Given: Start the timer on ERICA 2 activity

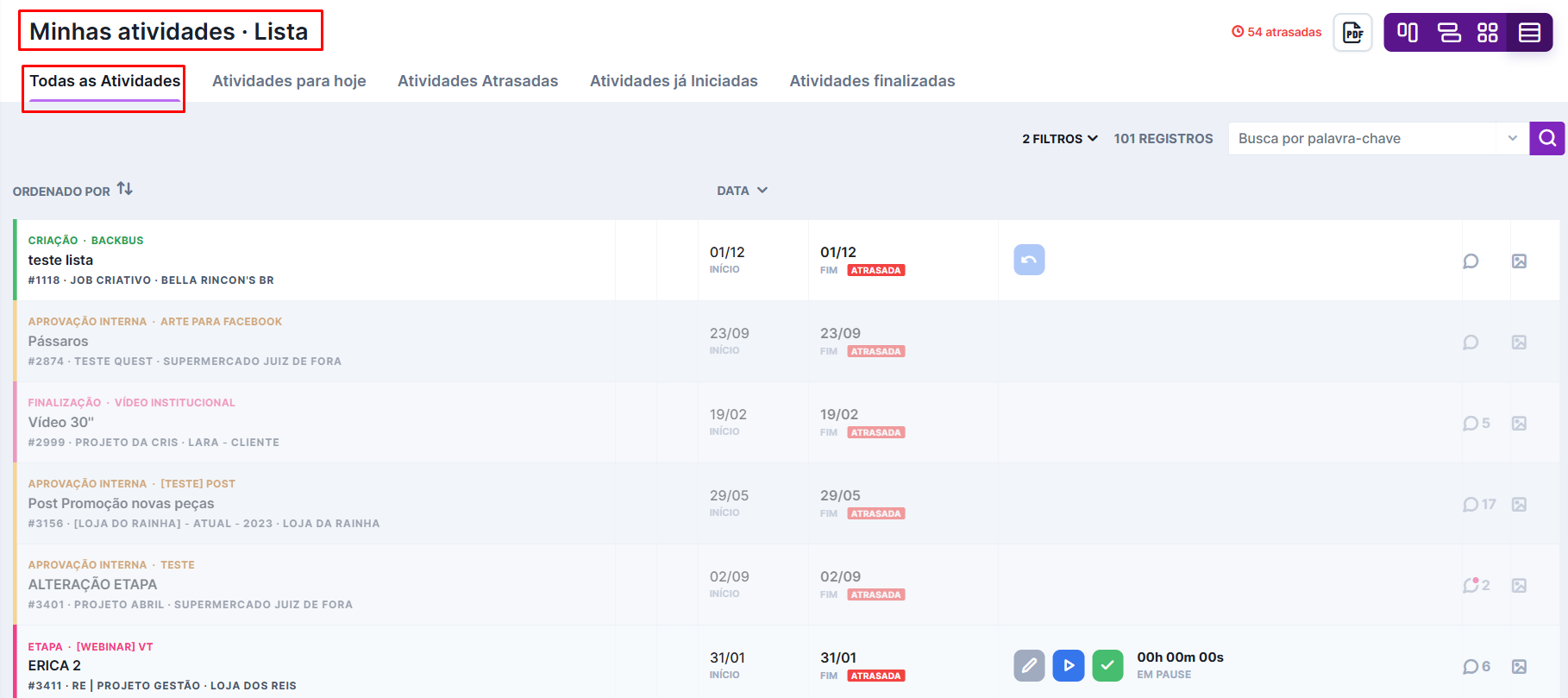Looking at the screenshot, I should 1069,665.
